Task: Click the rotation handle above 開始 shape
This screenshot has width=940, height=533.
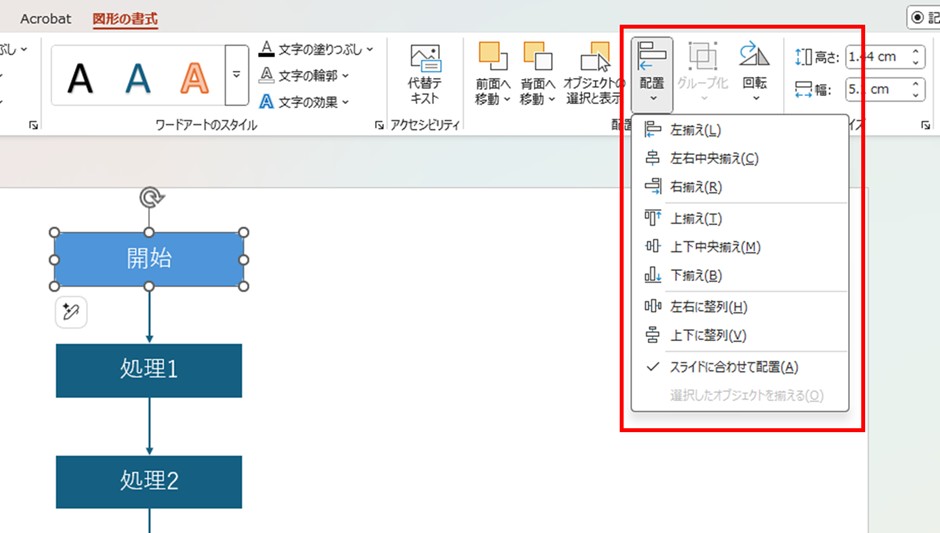Action: click(x=150, y=197)
